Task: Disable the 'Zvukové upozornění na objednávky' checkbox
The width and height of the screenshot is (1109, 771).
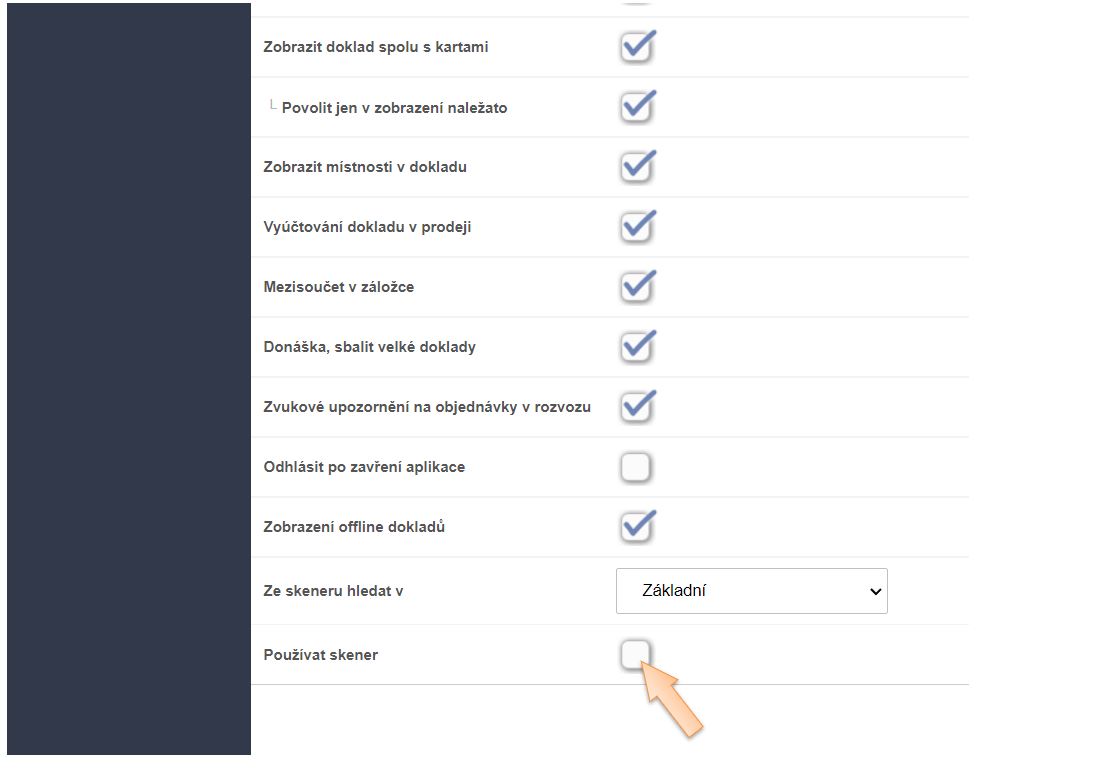Action: 636,408
